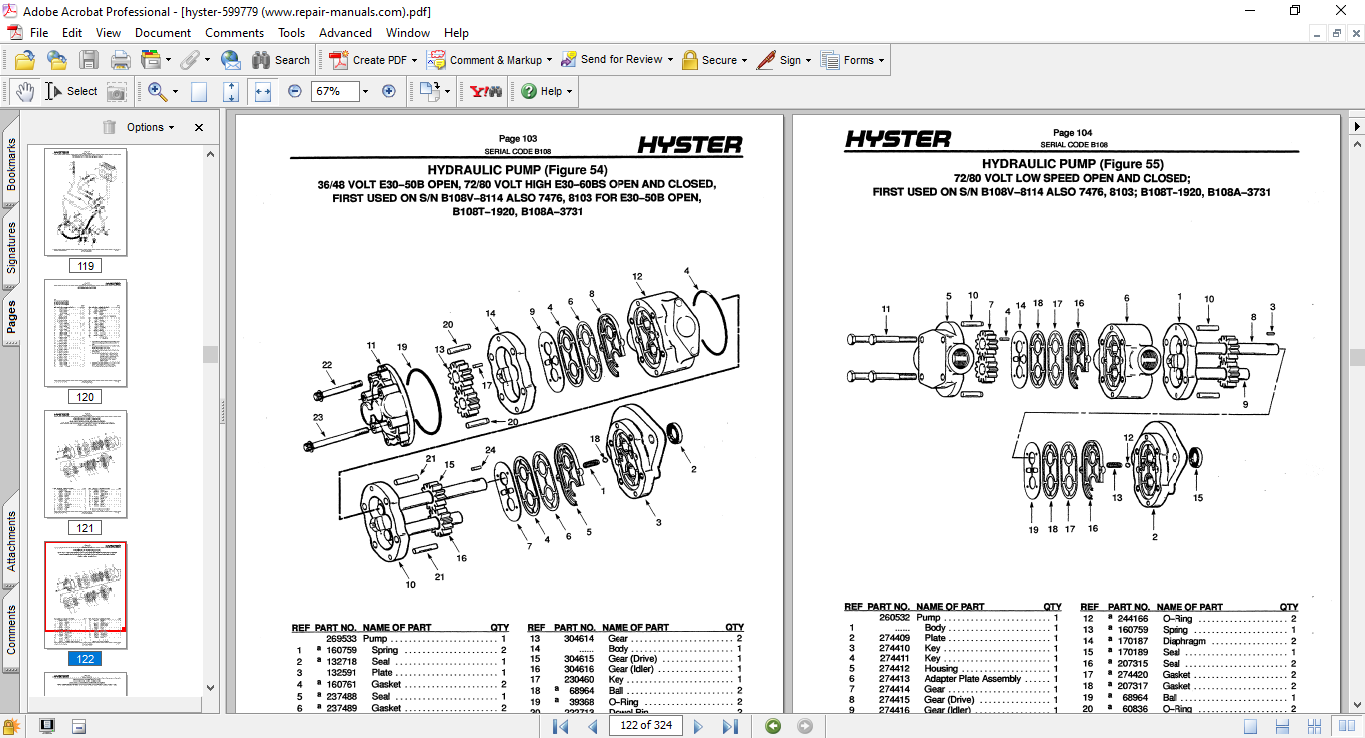Activate the Snapshot tool
1365x738 pixels.
coord(117,91)
